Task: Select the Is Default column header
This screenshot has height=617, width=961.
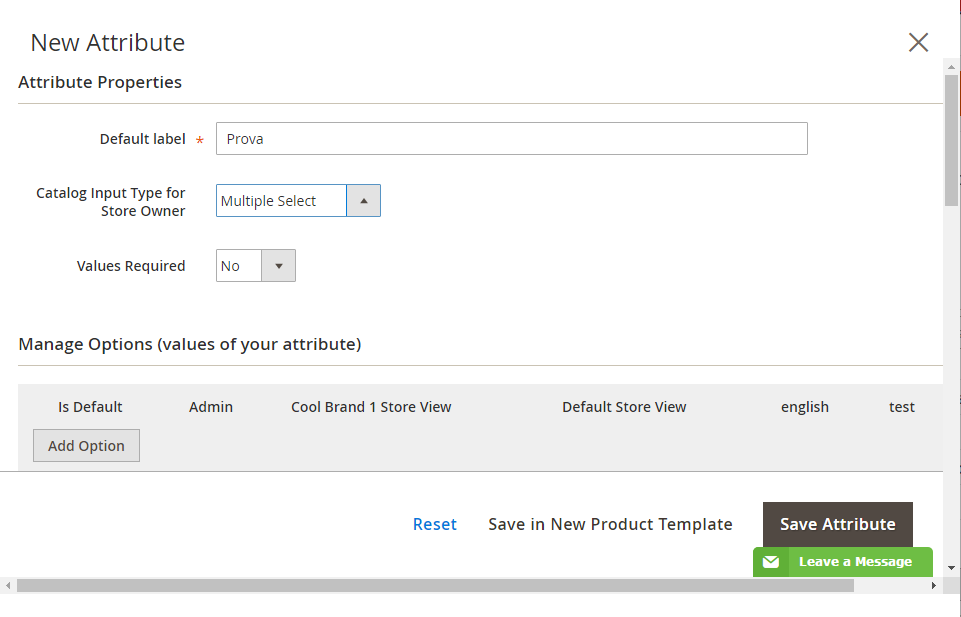Action: 90,407
